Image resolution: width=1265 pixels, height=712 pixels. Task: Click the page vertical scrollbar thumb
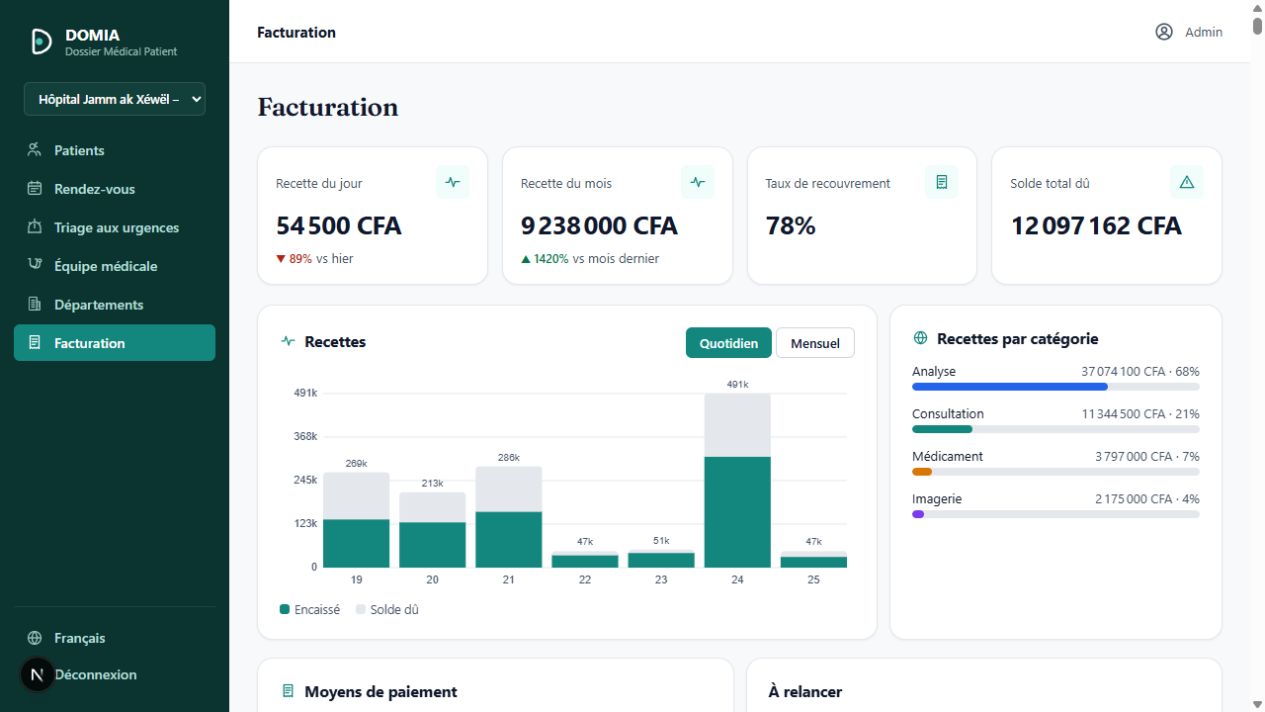[1257, 25]
